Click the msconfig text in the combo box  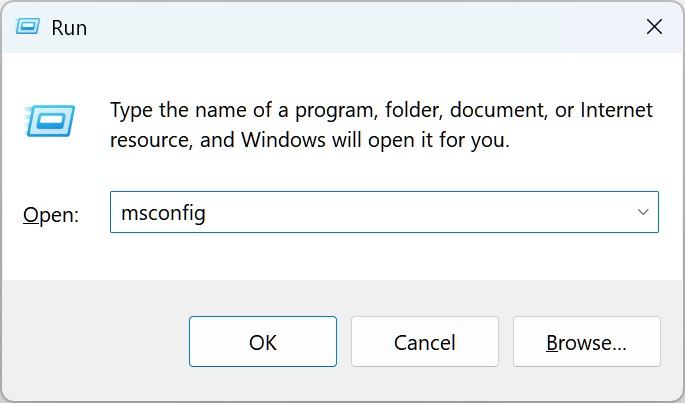tap(163, 213)
